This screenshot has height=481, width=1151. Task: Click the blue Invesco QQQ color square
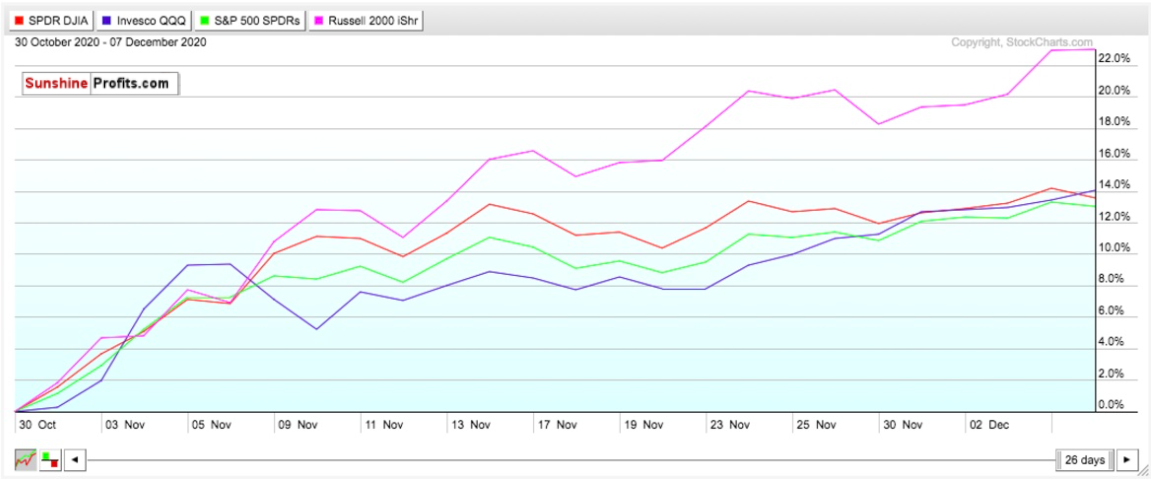point(106,21)
